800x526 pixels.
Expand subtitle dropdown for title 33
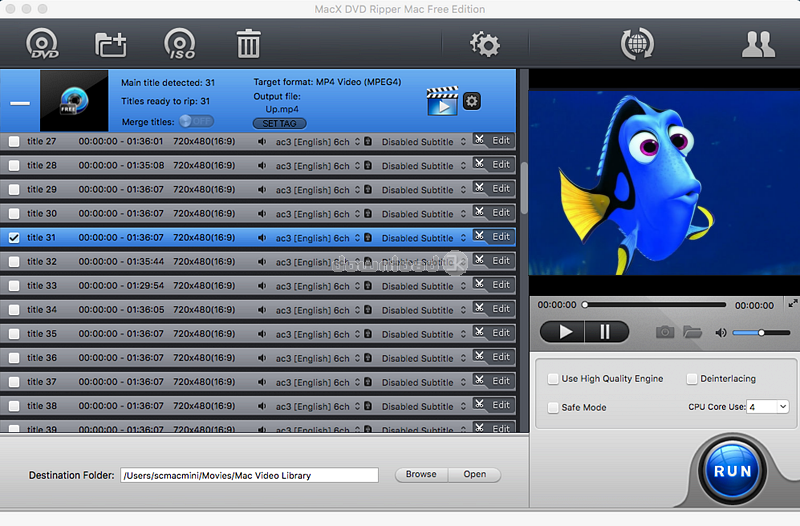[463, 286]
